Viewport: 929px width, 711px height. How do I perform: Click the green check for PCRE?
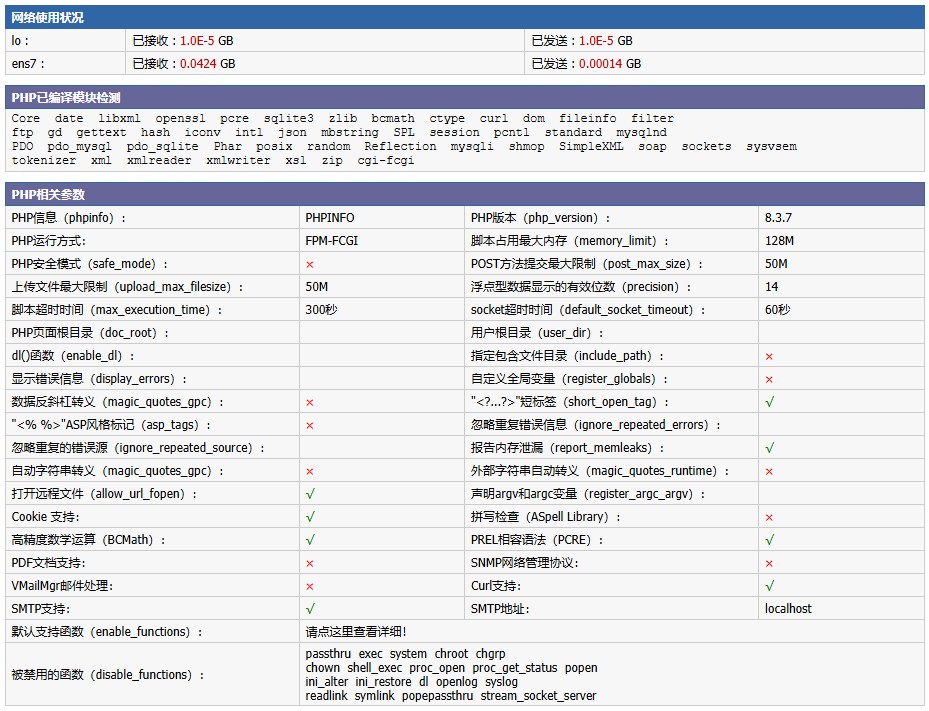tap(769, 540)
